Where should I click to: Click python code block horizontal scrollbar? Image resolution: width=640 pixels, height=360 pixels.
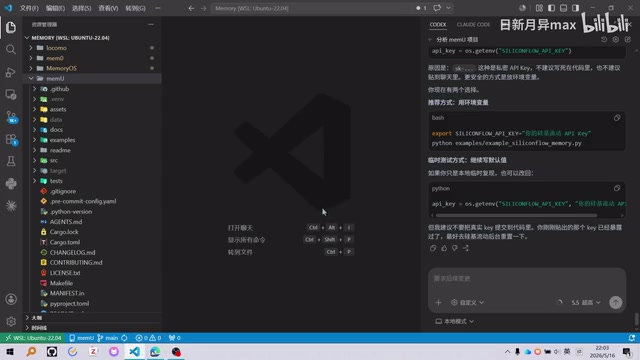point(516,215)
